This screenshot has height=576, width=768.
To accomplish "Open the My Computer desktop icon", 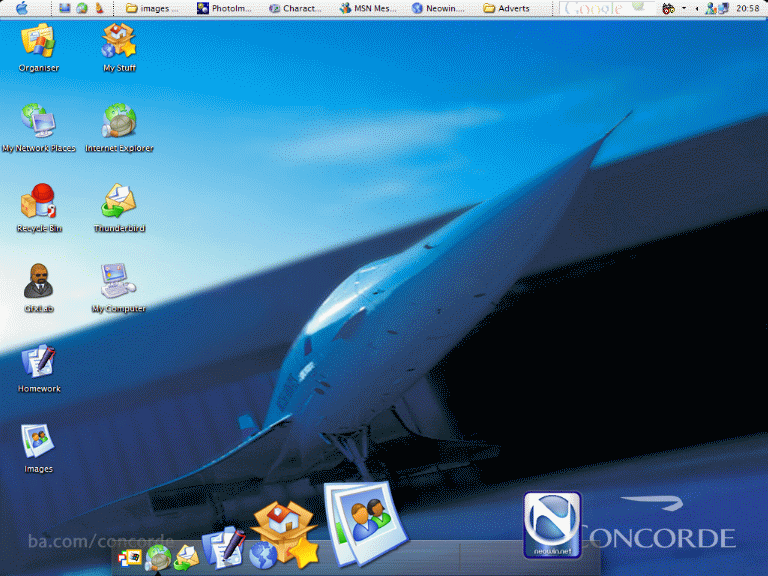I will pyautogui.click(x=119, y=288).
